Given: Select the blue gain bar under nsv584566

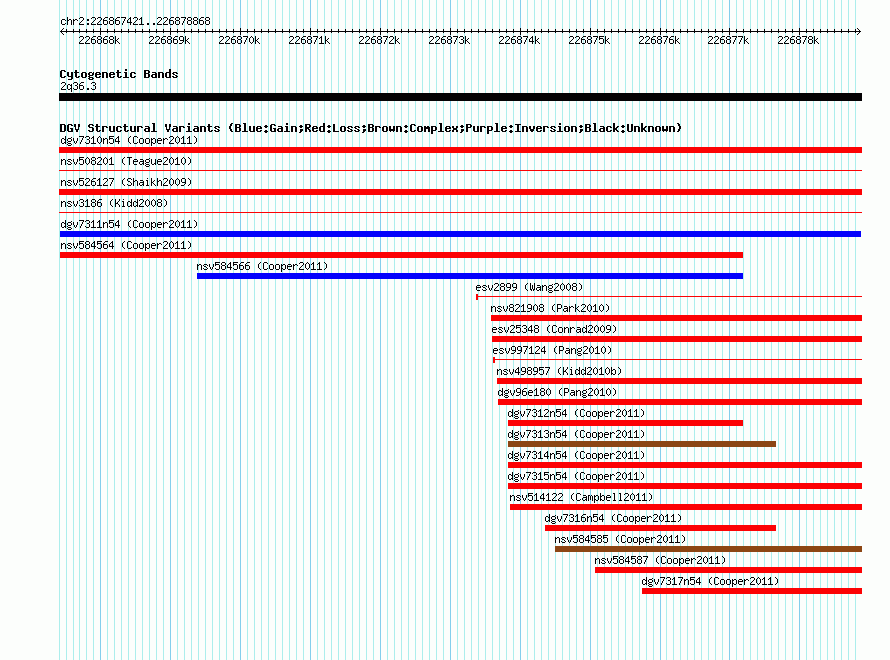Looking at the screenshot, I should pos(470,276).
